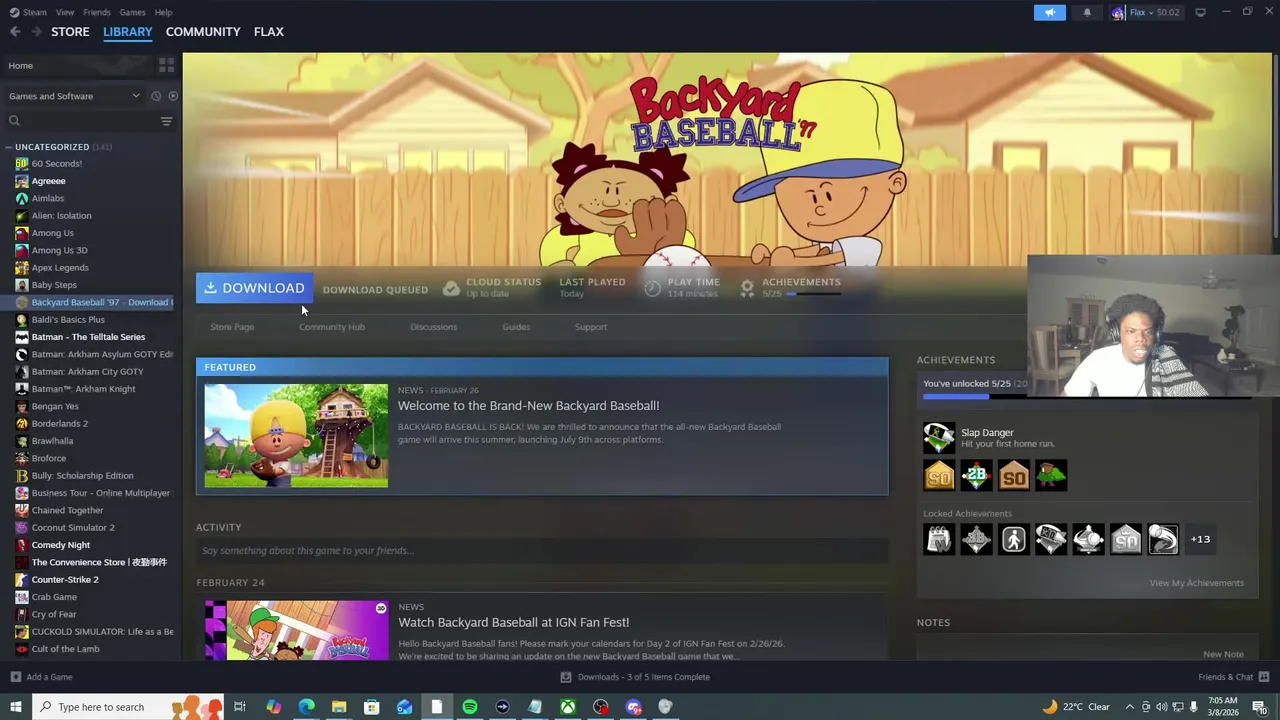Select Among Us 3D in the game list
The height and width of the screenshot is (720, 1280).
coord(59,250)
